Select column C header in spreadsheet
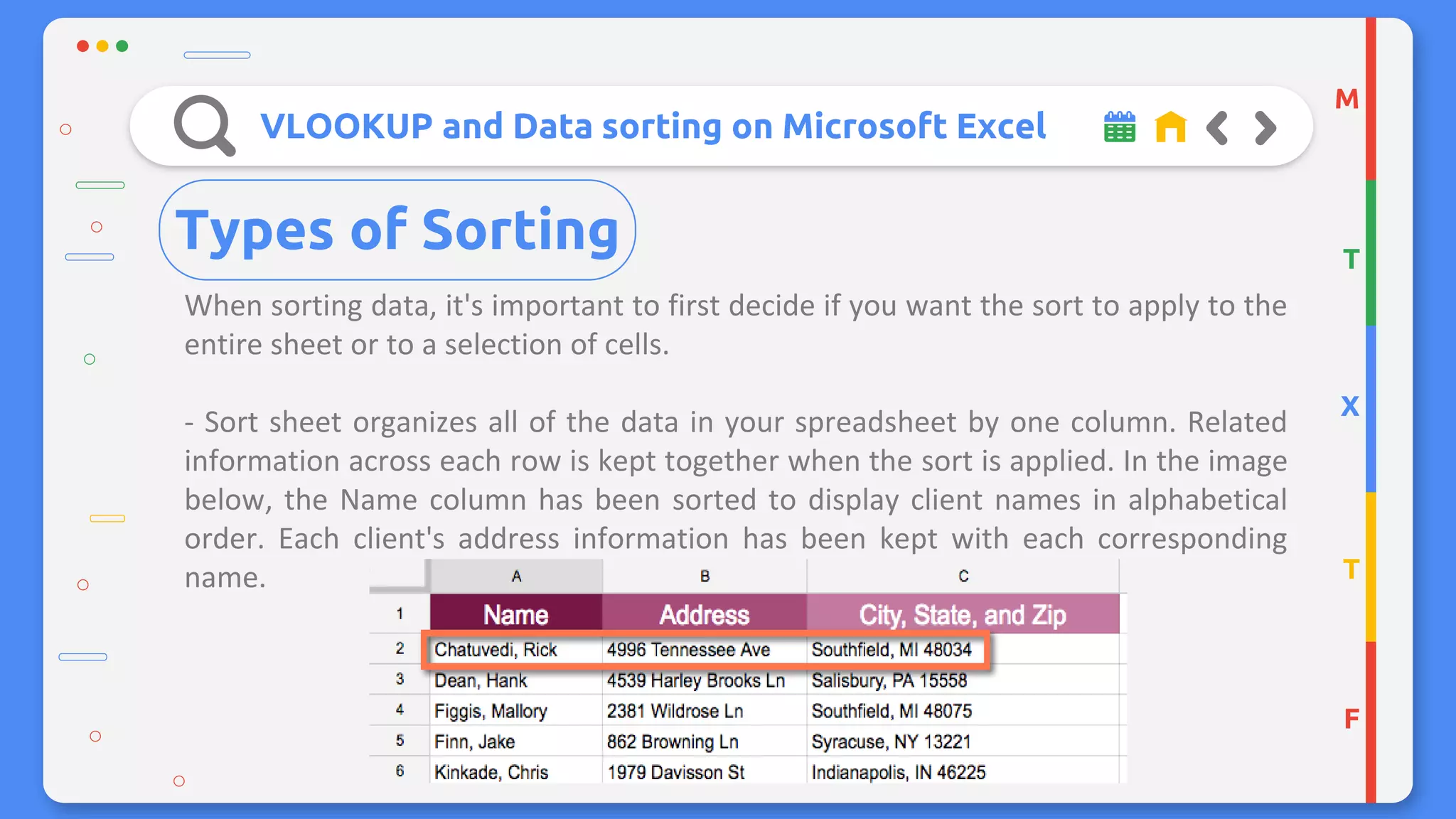Screen dimensions: 1456x819 pyautogui.click(x=963, y=576)
